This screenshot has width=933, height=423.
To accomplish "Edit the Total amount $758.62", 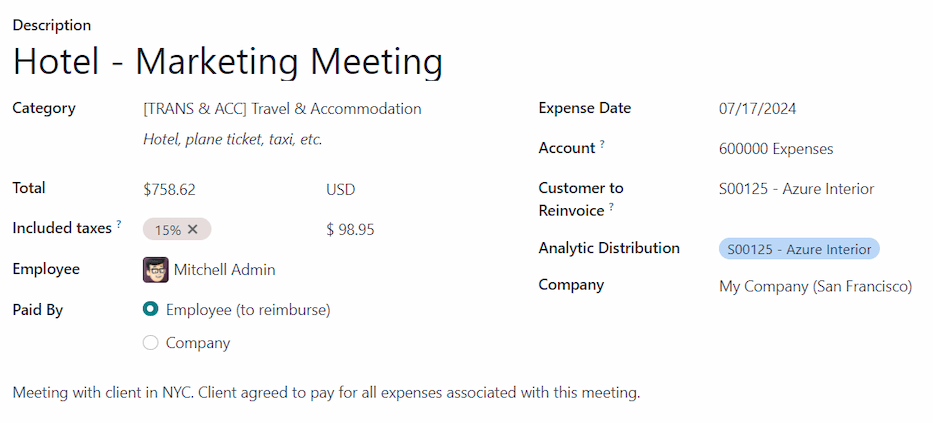I will [170, 190].
